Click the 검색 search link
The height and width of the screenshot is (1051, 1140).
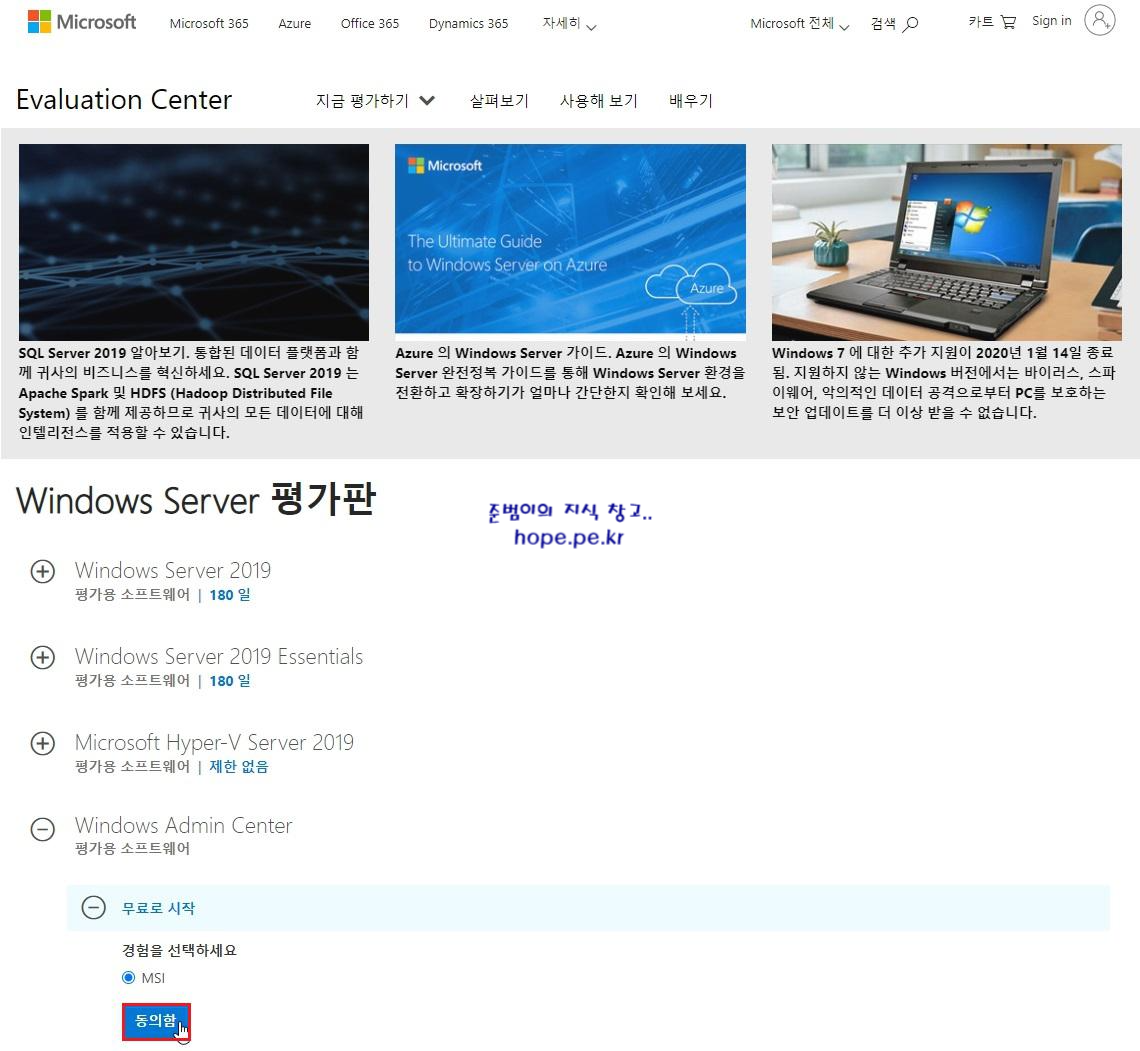point(883,24)
